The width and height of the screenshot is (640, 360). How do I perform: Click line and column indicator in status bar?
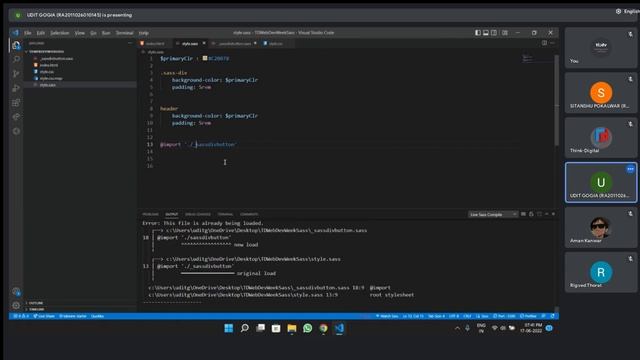pos(413,316)
